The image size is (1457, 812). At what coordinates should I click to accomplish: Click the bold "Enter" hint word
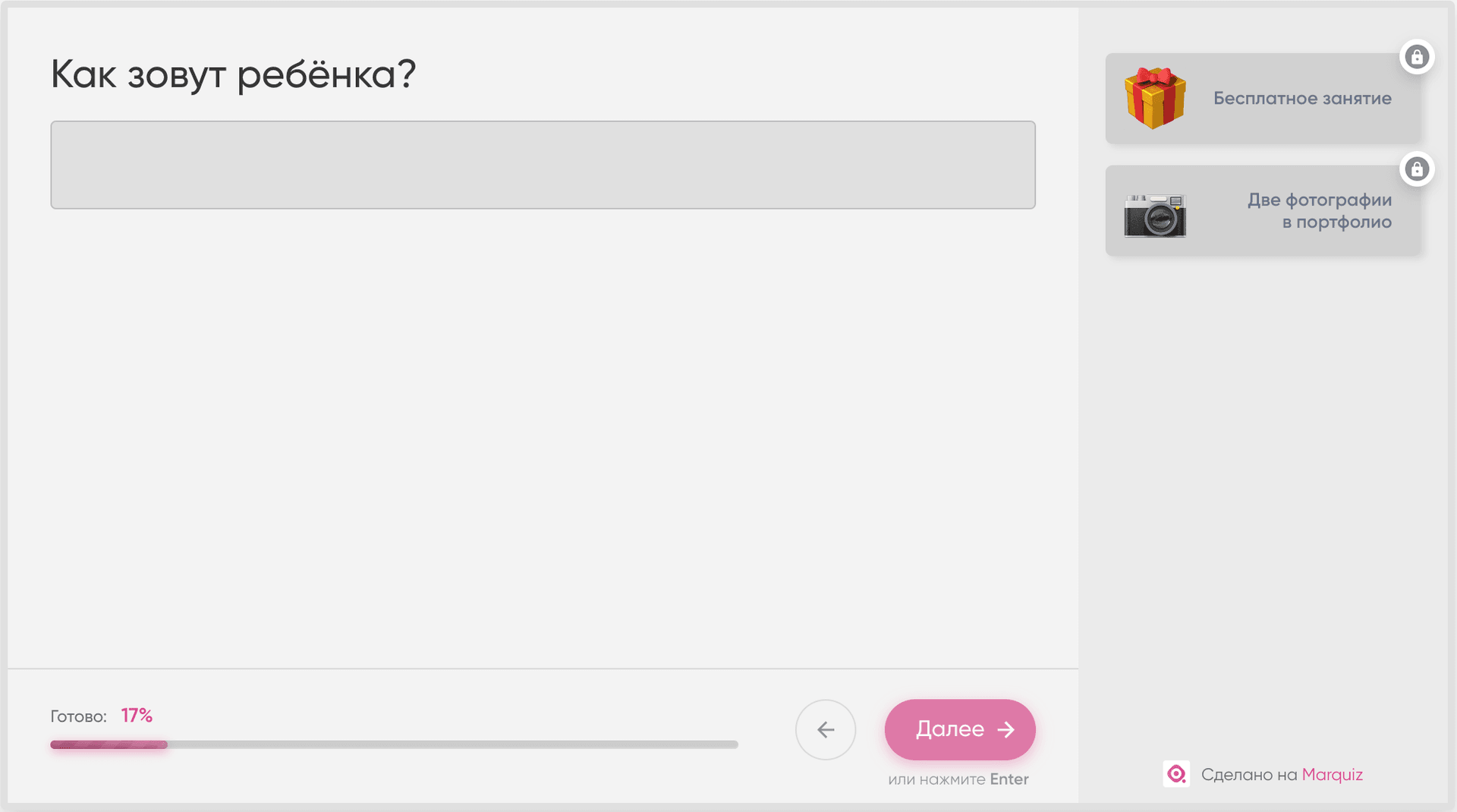coord(1009,779)
